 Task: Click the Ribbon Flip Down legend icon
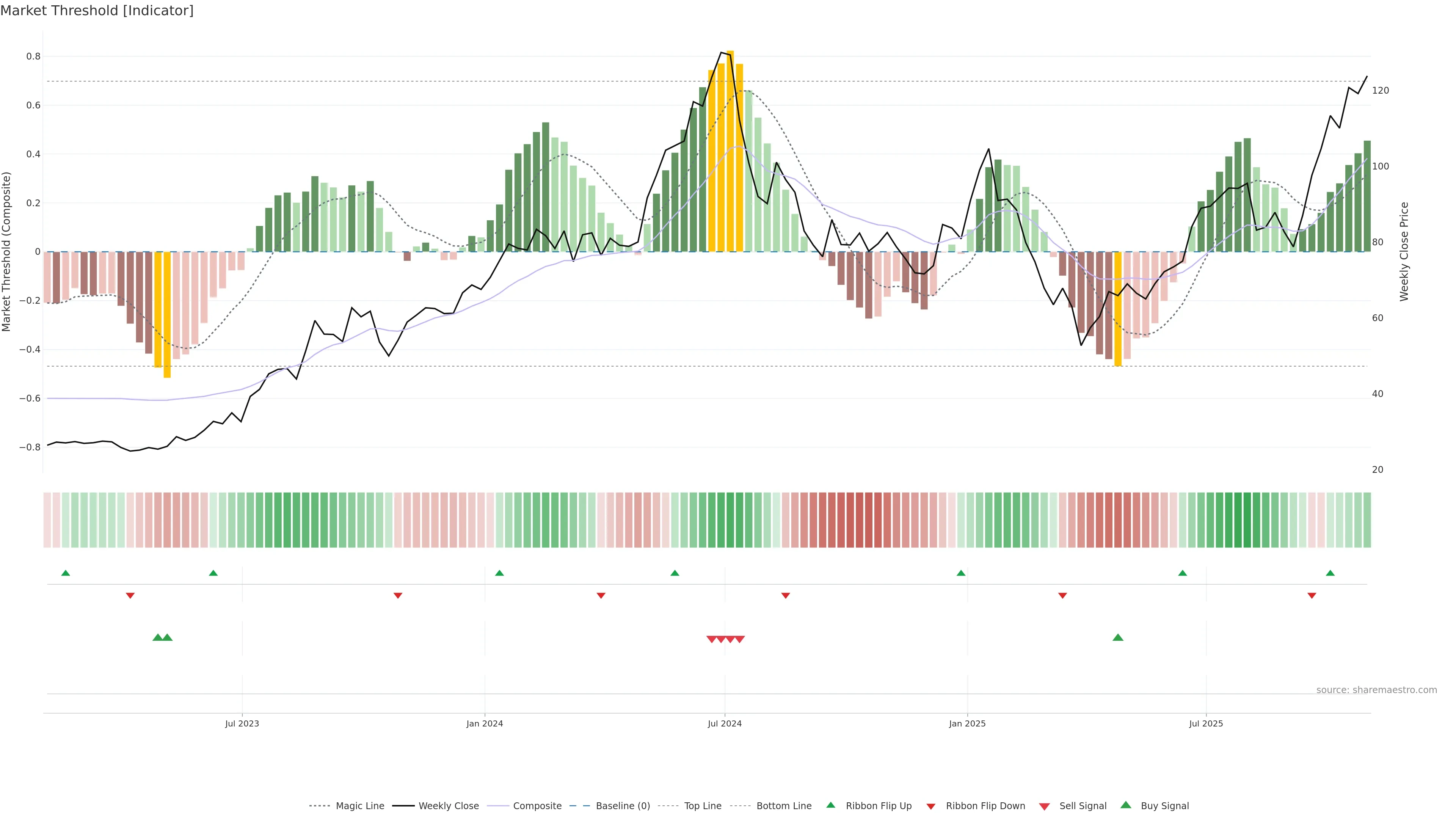coord(930,806)
